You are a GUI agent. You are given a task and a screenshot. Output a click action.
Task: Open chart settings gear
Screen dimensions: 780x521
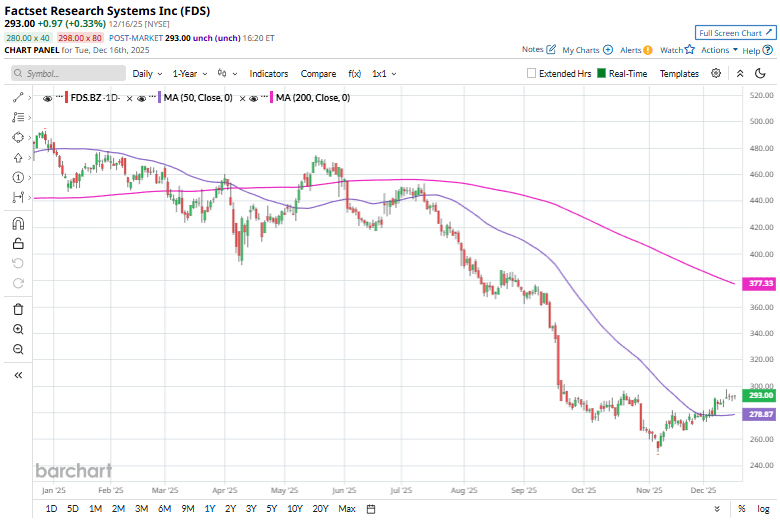(x=716, y=73)
